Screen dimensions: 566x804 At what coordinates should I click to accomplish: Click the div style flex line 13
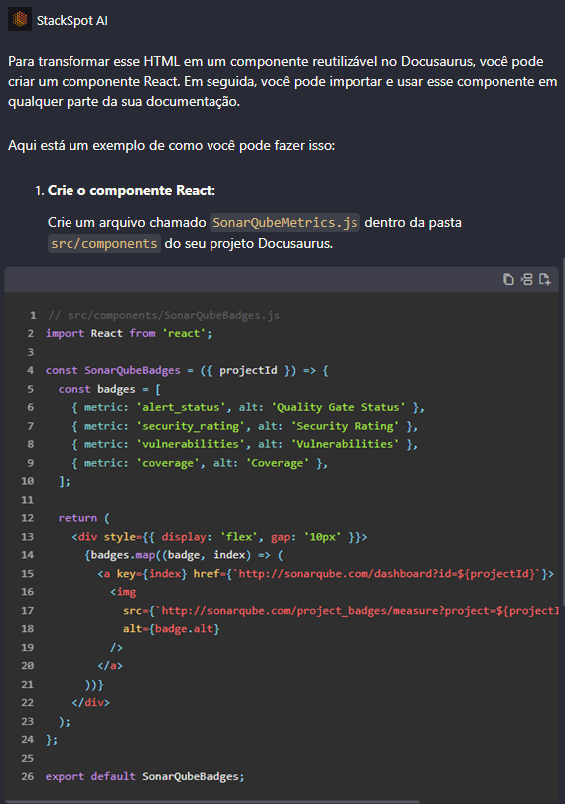point(219,537)
